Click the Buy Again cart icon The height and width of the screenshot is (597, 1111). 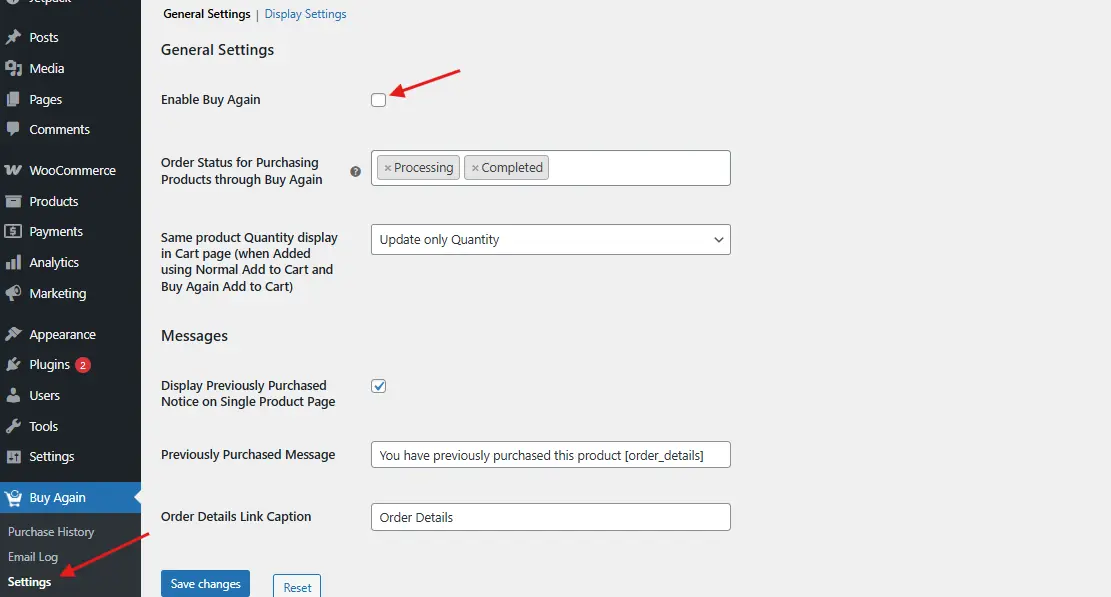pyautogui.click(x=13, y=497)
